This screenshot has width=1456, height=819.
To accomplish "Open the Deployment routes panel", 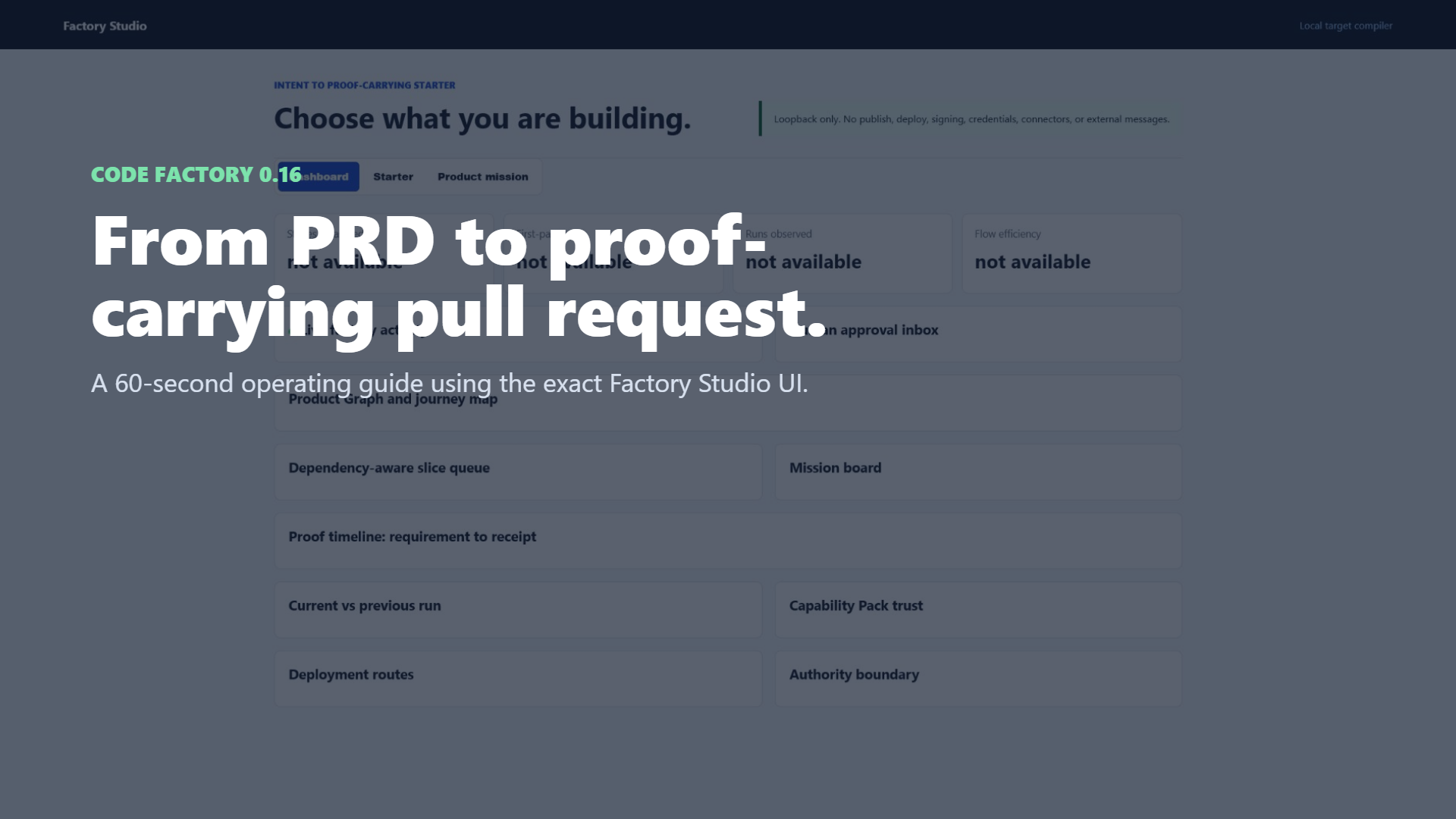I will tap(518, 679).
